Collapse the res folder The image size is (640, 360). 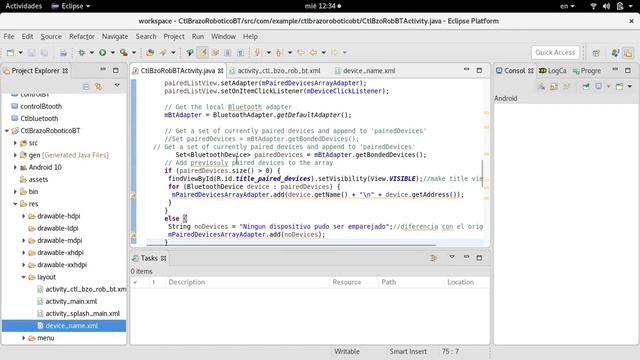[15, 204]
